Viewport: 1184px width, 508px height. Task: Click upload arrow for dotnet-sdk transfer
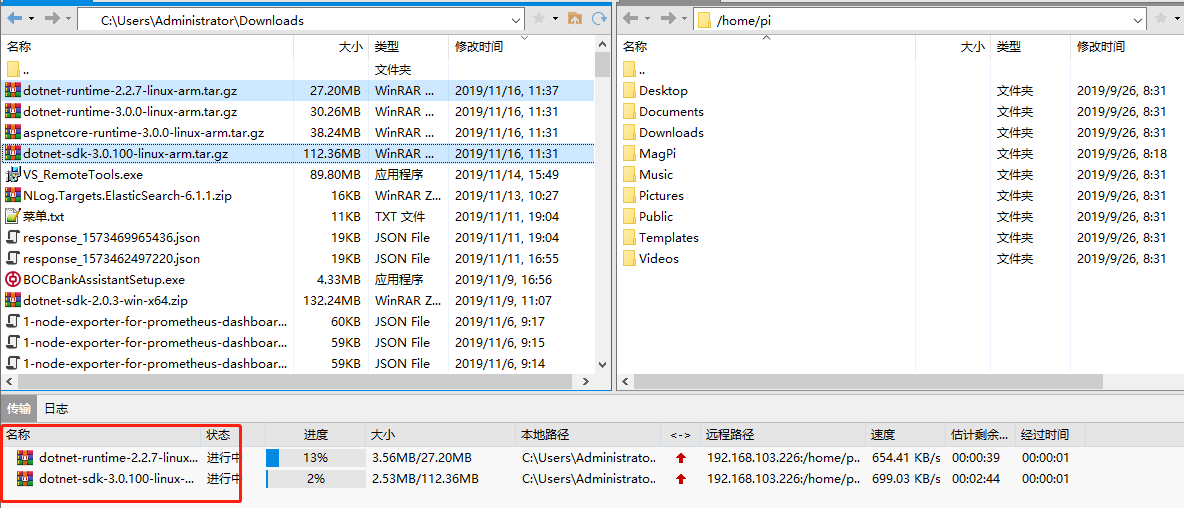[681, 479]
